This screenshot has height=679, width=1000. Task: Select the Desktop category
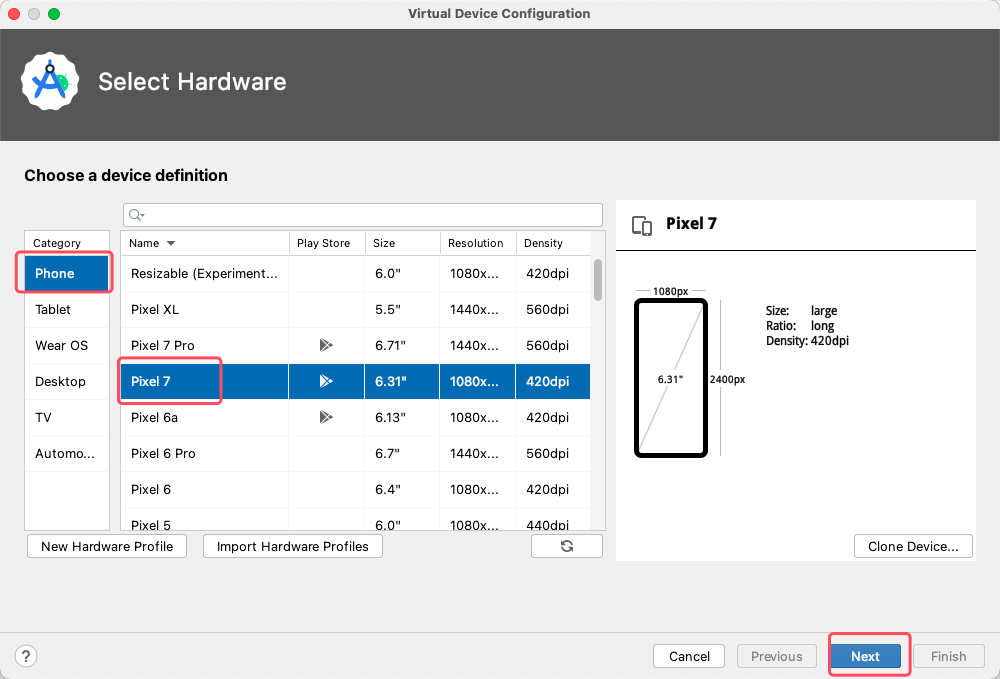click(66, 382)
